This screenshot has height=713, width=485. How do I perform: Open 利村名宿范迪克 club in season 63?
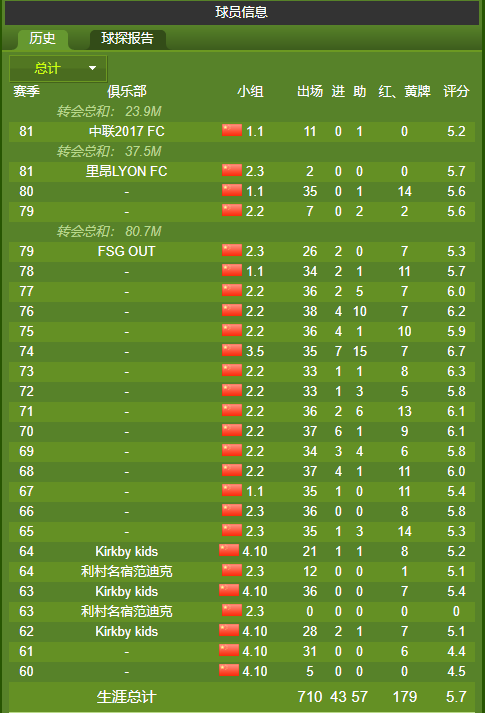tap(126, 612)
